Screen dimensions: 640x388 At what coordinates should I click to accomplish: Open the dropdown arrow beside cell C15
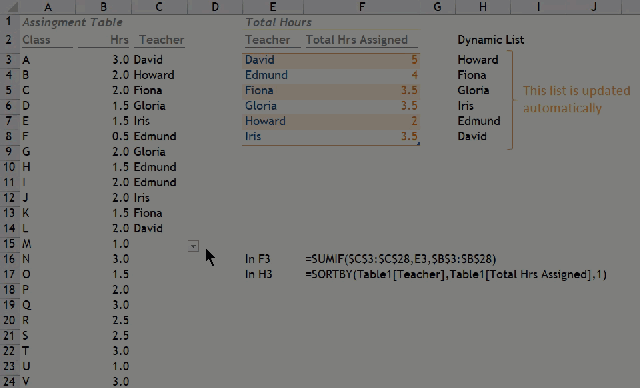[x=193, y=246]
